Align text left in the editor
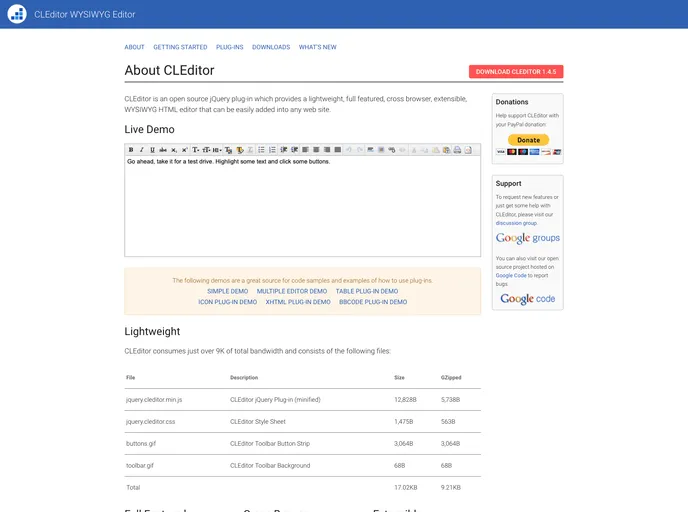Viewport: 688px width, 512px height. tap(305, 150)
